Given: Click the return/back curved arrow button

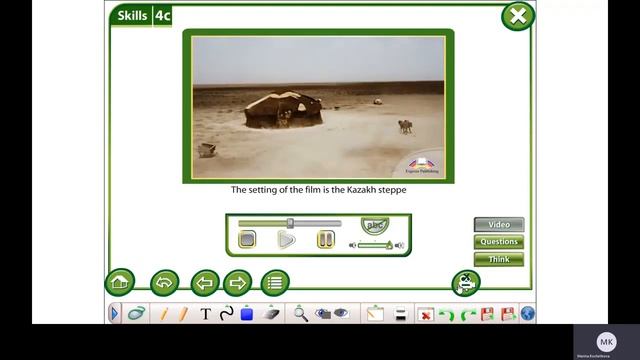Looking at the screenshot, I should pyautogui.click(x=164, y=282).
